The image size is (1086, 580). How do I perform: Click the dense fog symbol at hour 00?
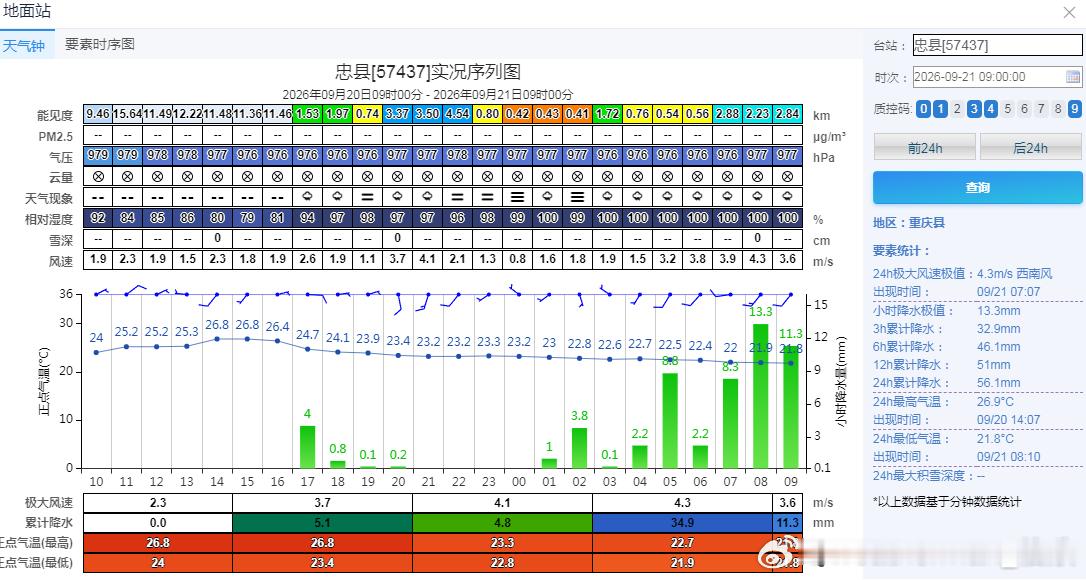click(517, 197)
